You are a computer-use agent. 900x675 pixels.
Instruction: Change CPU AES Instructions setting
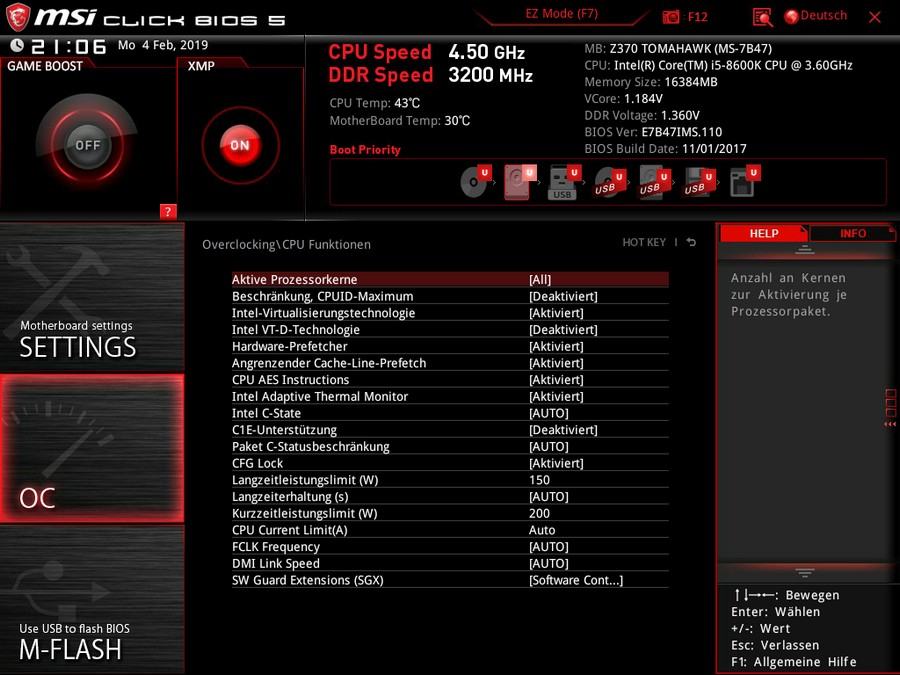(x=450, y=379)
